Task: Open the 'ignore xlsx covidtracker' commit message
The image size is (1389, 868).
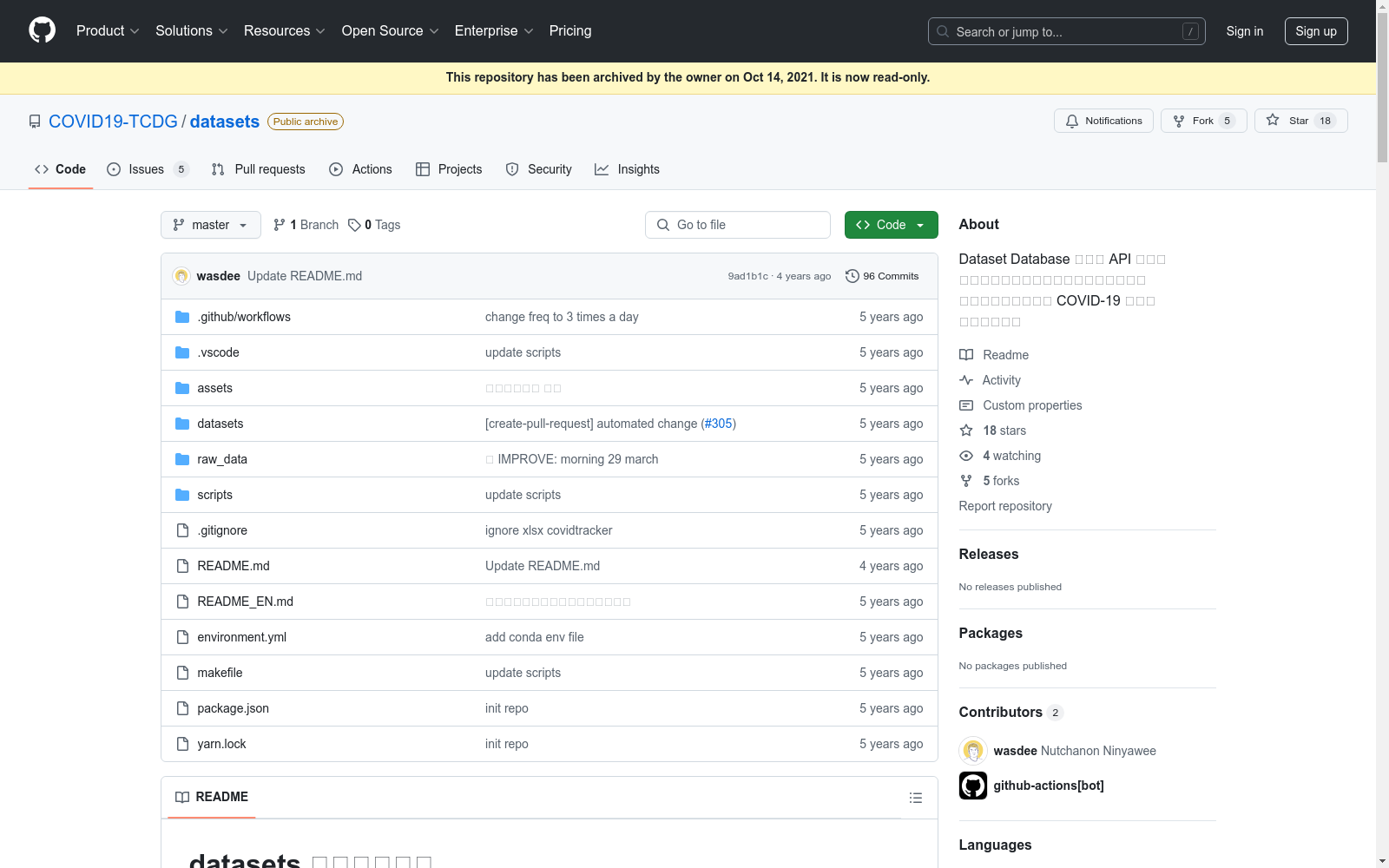Action: 549,530
